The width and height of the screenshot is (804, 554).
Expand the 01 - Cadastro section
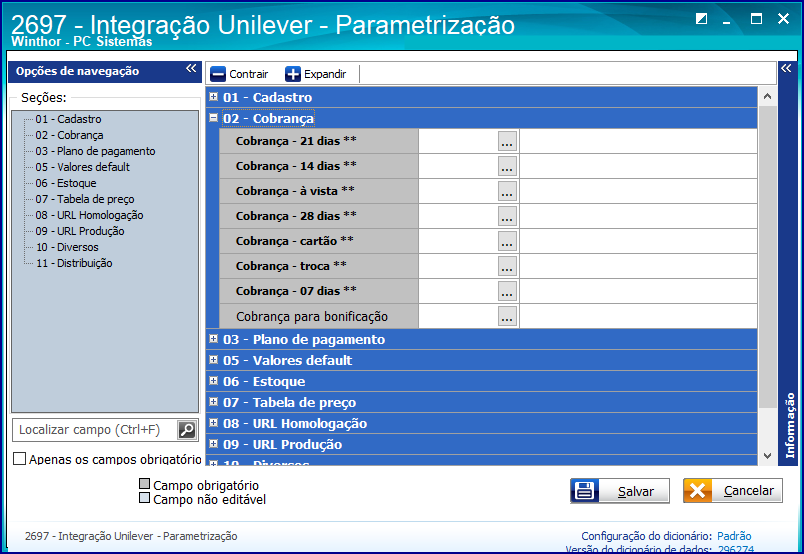pos(214,96)
